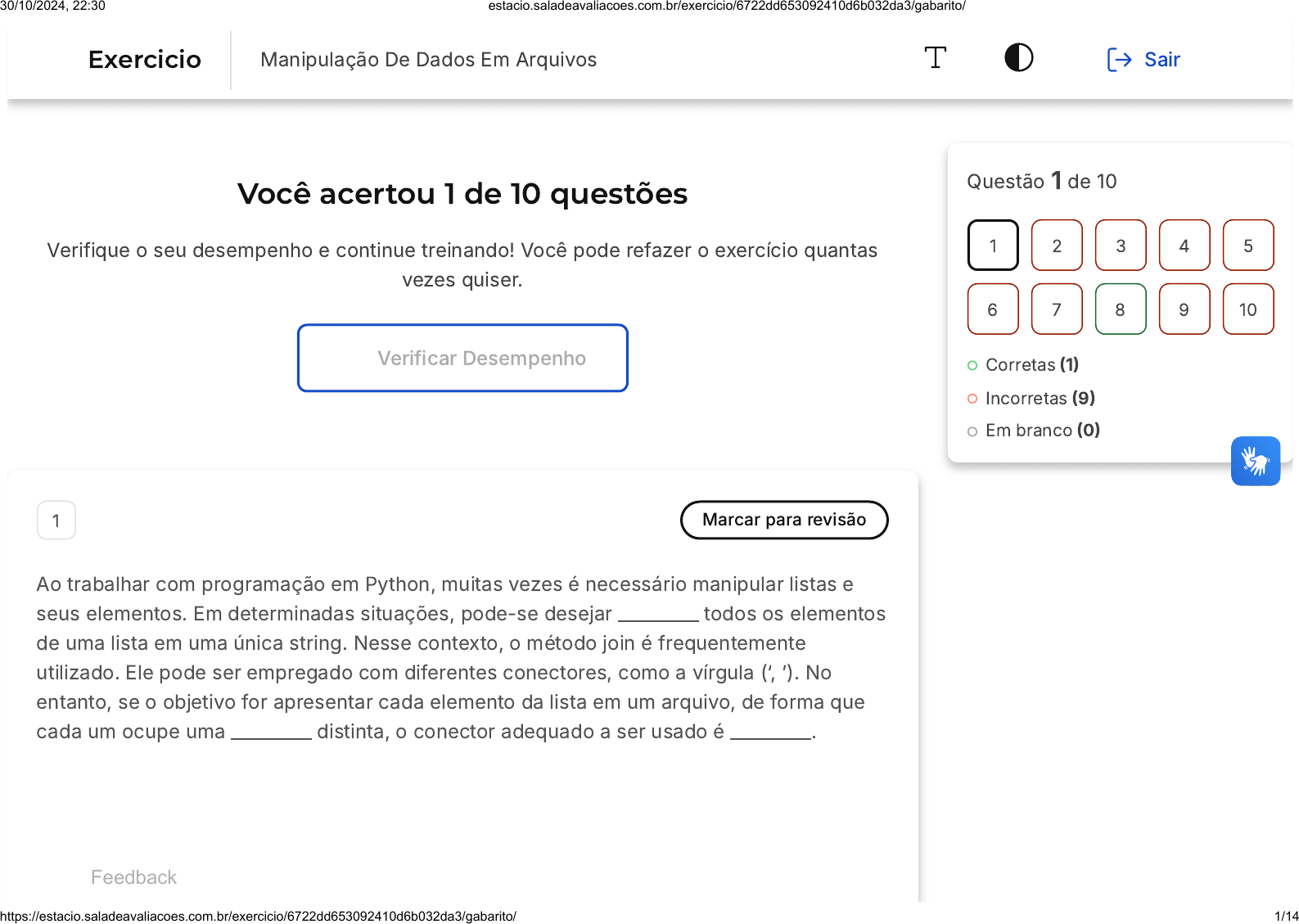Image resolution: width=1299 pixels, height=924 pixels.
Task: Click the question number 1 badge
Action: click(x=56, y=521)
